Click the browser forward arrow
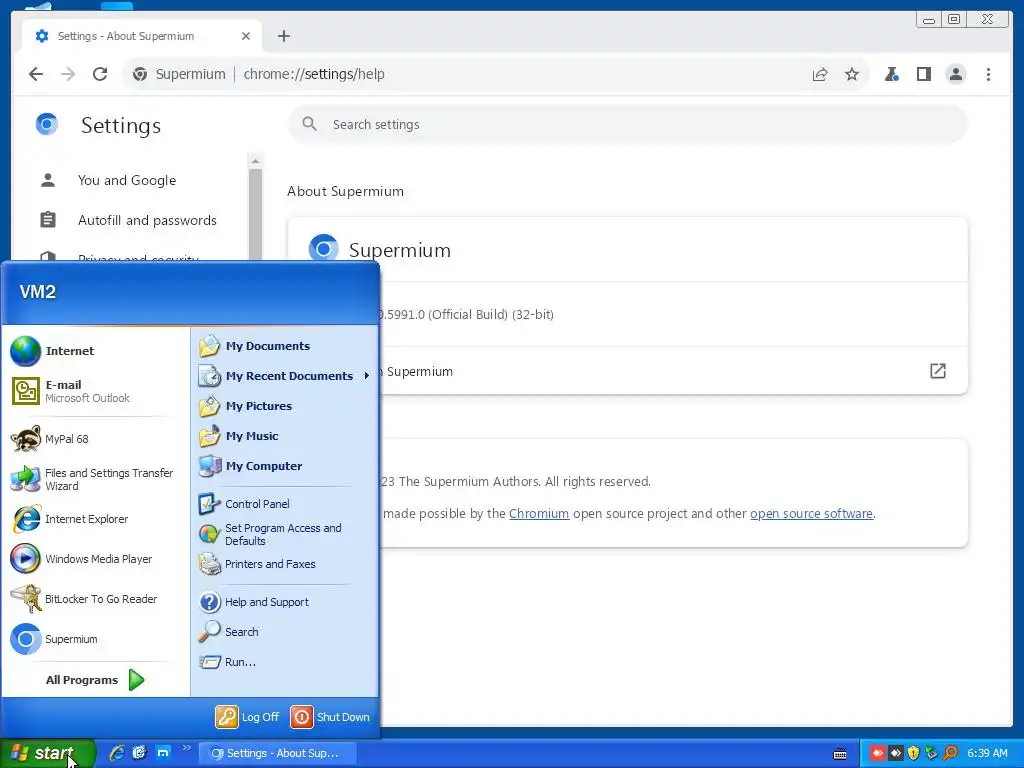The height and width of the screenshot is (768, 1024). click(68, 74)
